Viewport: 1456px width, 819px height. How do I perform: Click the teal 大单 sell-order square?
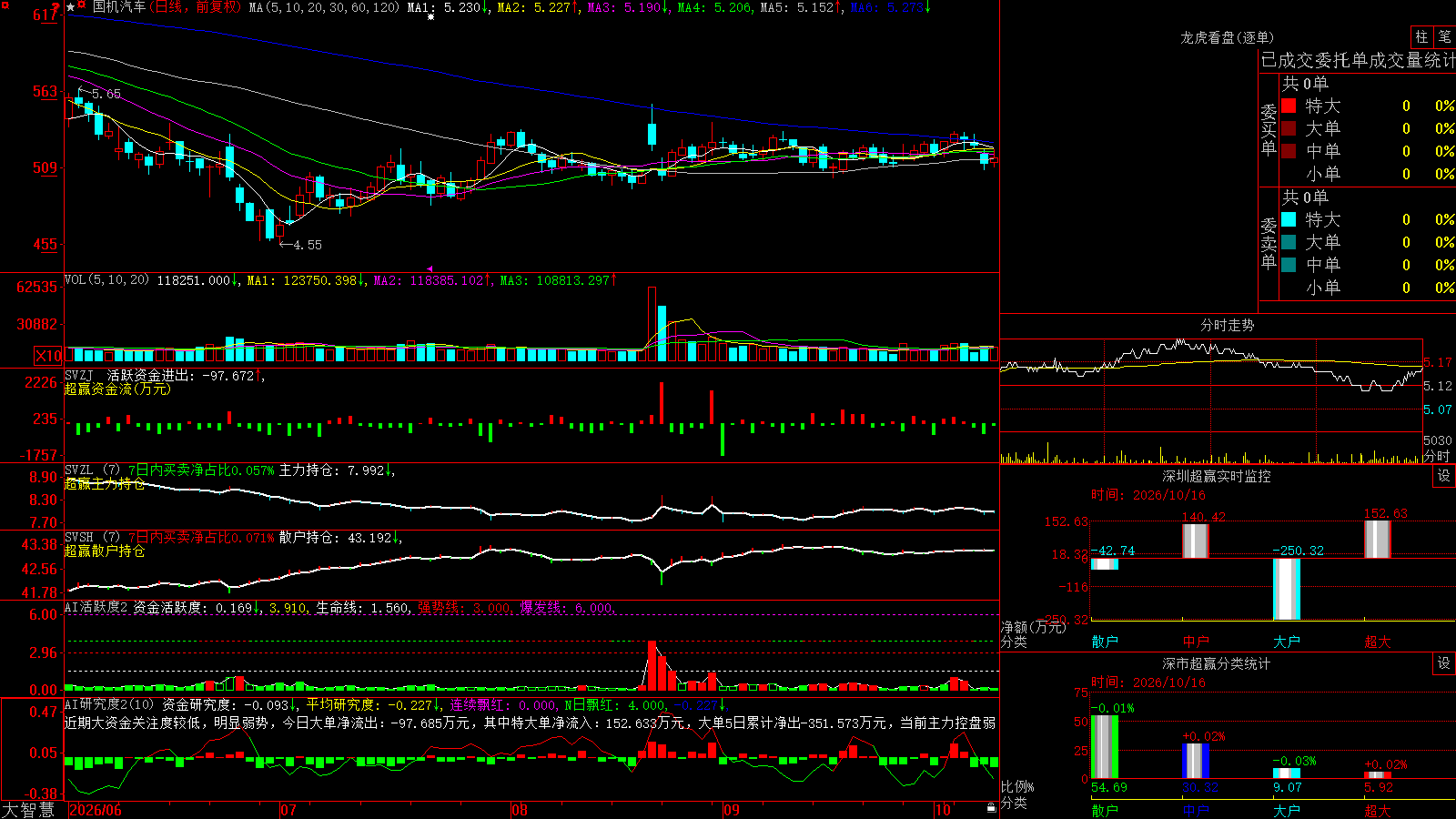pyautogui.click(x=1289, y=242)
